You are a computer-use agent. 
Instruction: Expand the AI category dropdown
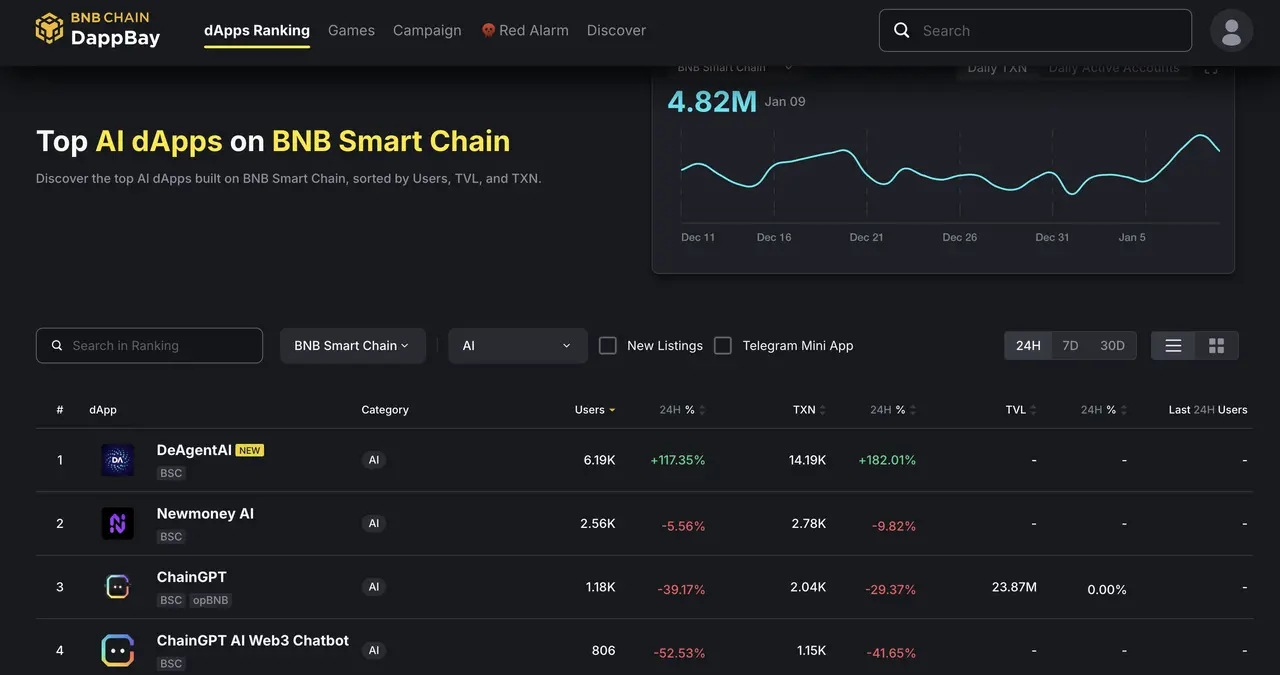[517, 345]
